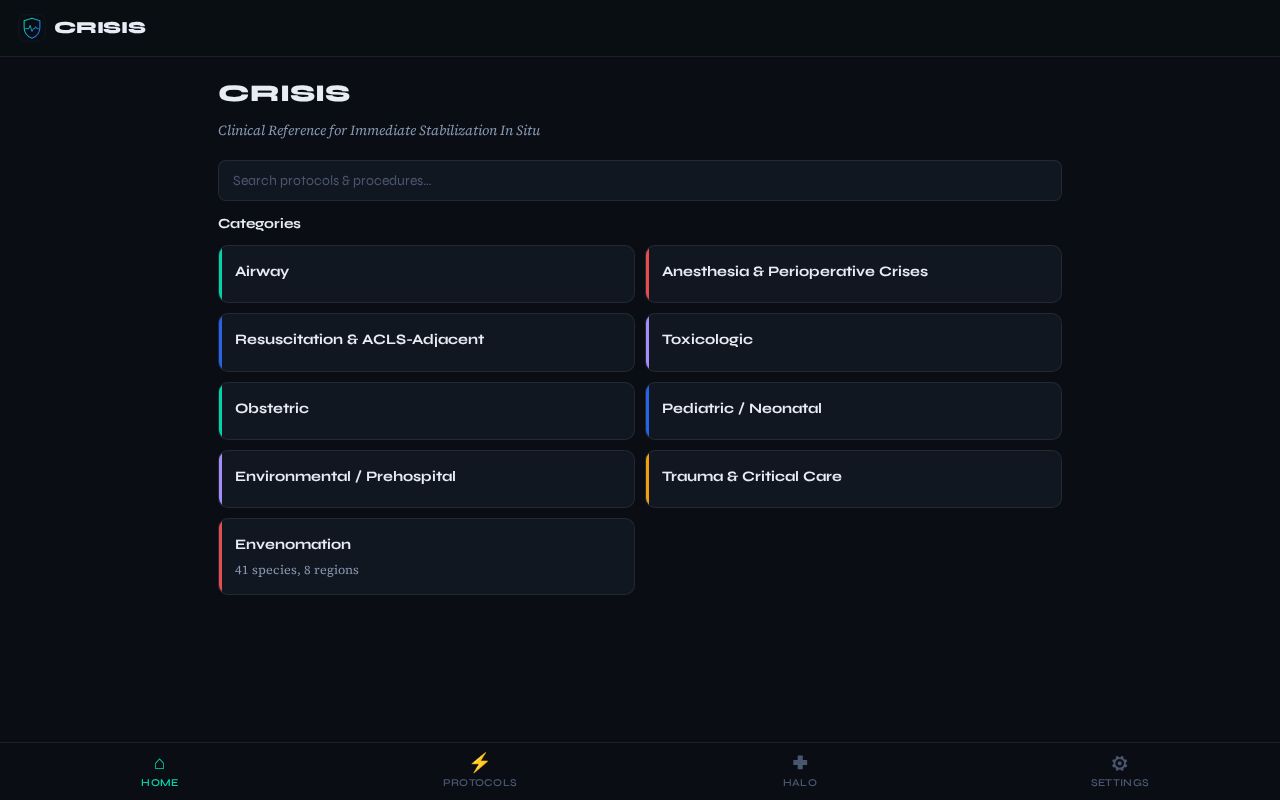Image resolution: width=1280 pixels, height=800 pixels.
Task: Open the Toxicologic category
Action: tap(853, 342)
